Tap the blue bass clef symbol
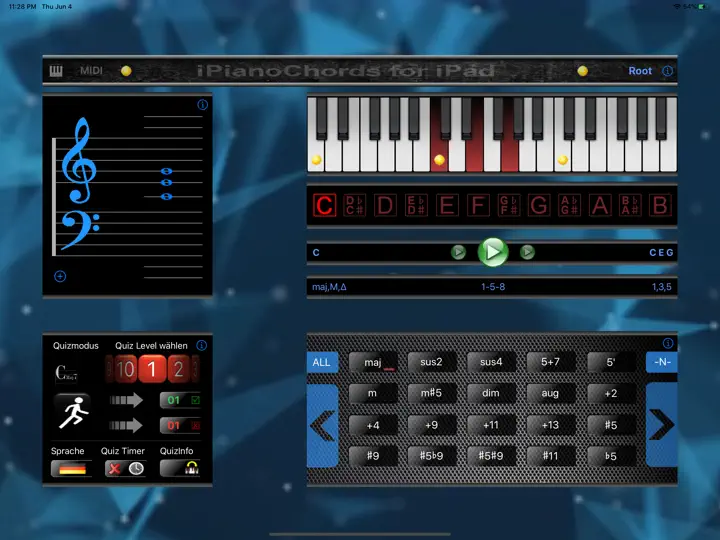Image resolution: width=720 pixels, height=540 pixels. (x=80, y=230)
